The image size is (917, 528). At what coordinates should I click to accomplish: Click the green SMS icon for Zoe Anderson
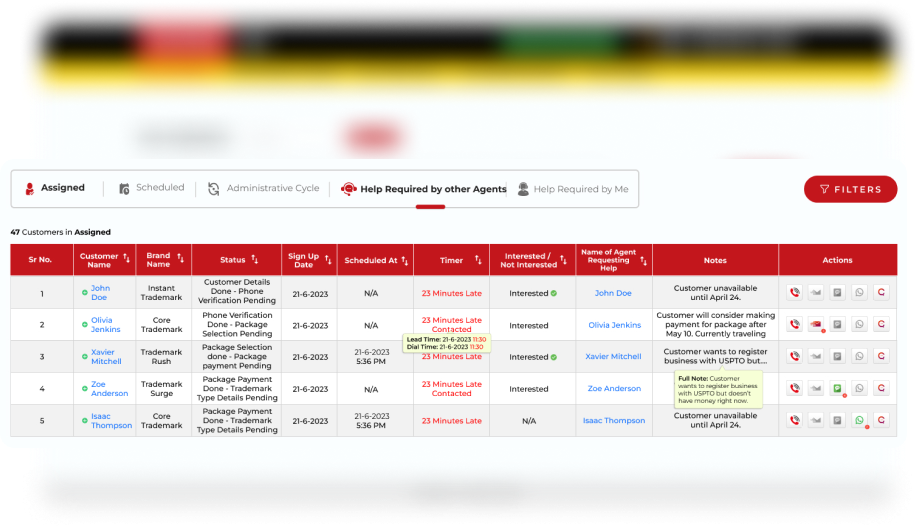(838, 388)
